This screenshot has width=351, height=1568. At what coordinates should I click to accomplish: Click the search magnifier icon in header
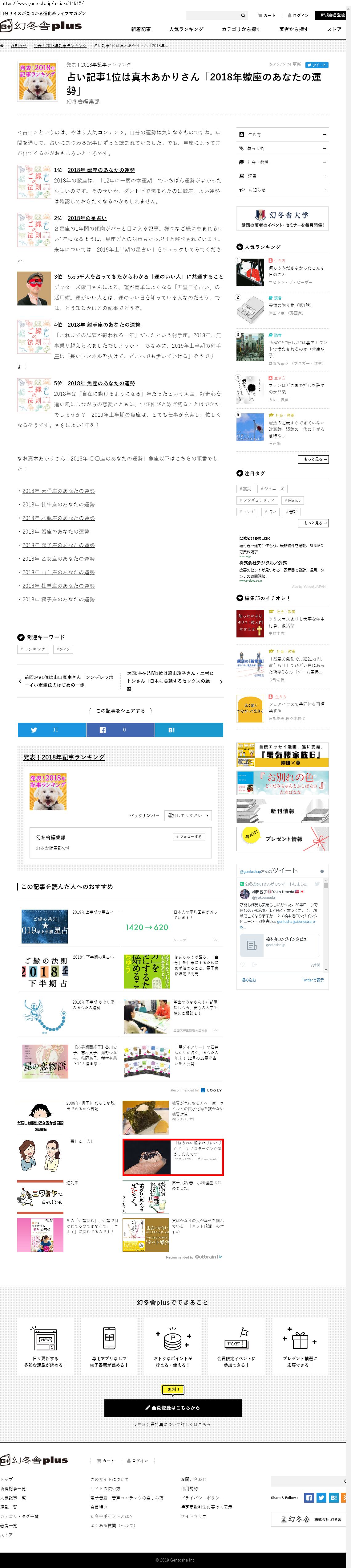tap(243, 15)
